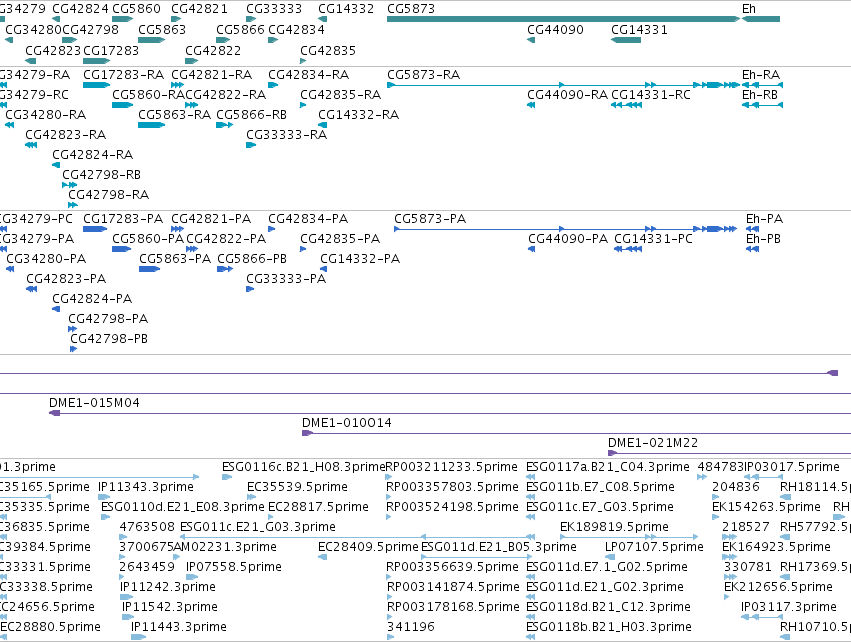Select protein Eh-PB
The image size is (851, 642).
click(752, 249)
